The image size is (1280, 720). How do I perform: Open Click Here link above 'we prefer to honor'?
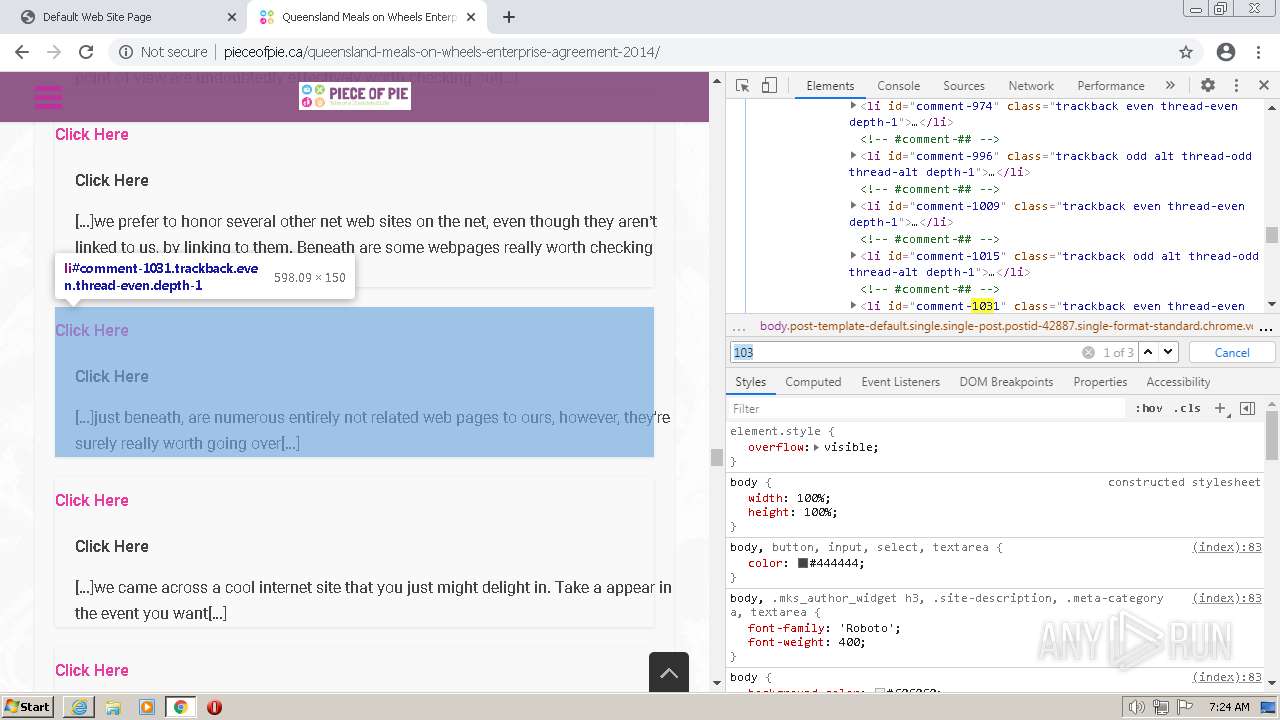[91, 134]
